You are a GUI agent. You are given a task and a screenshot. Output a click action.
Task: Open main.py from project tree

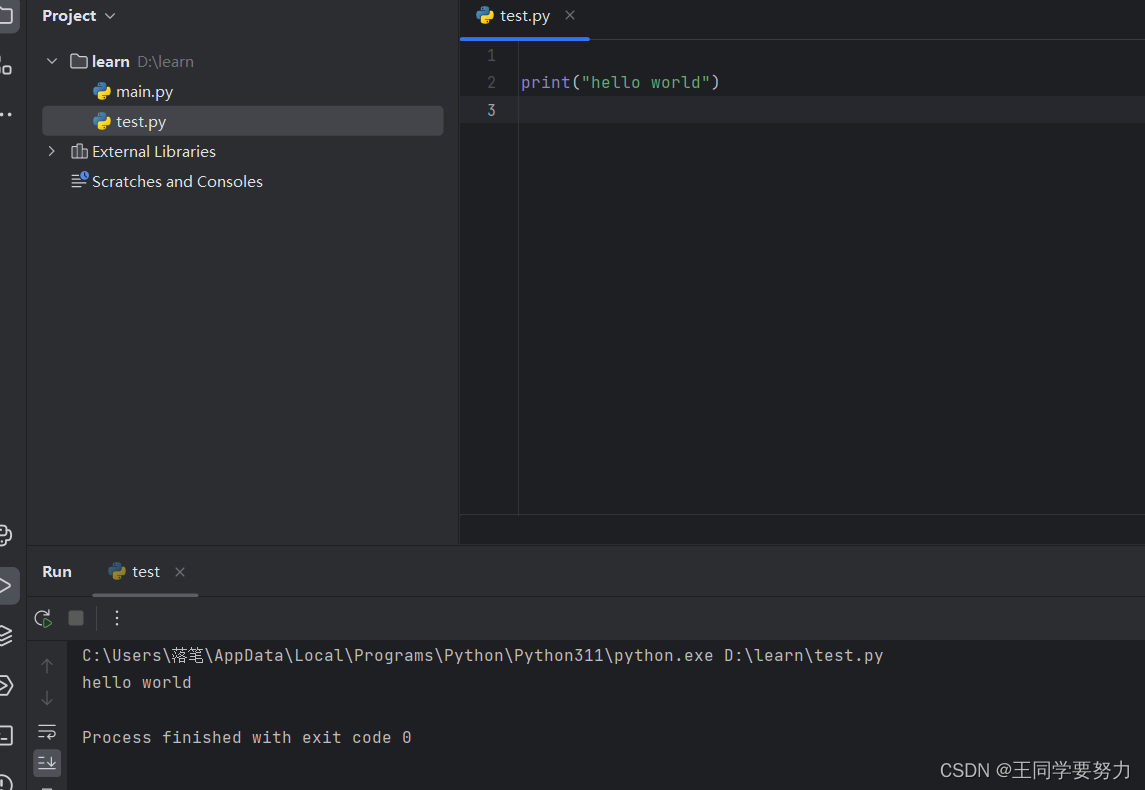point(144,91)
